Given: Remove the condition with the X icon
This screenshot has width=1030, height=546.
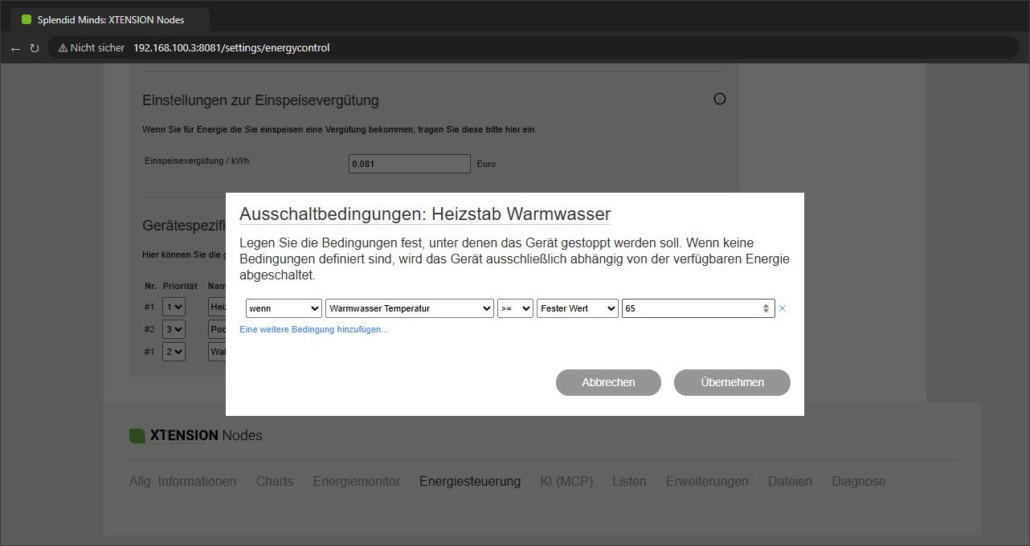Looking at the screenshot, I should coord(782,308).
